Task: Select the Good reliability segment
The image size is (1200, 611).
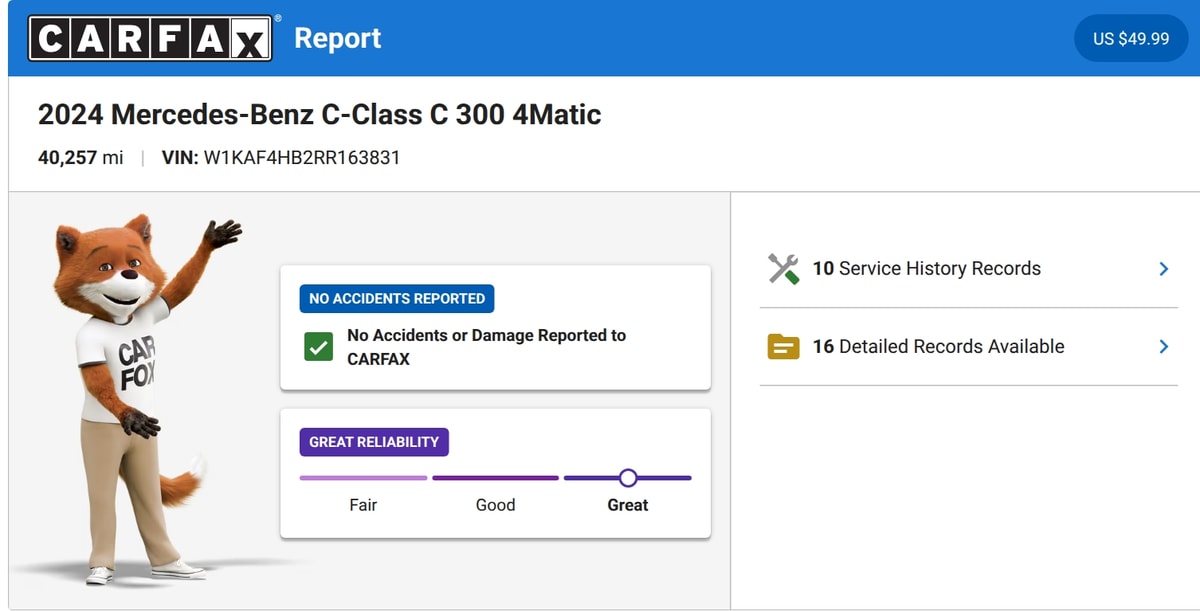Action: pyautogui.click(x=495, y=478)
